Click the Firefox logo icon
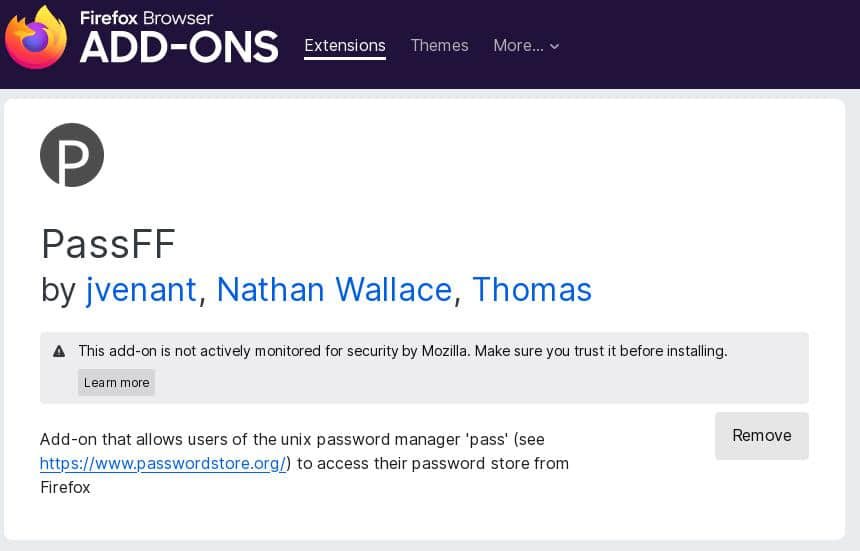 click(x=36, y=38)
